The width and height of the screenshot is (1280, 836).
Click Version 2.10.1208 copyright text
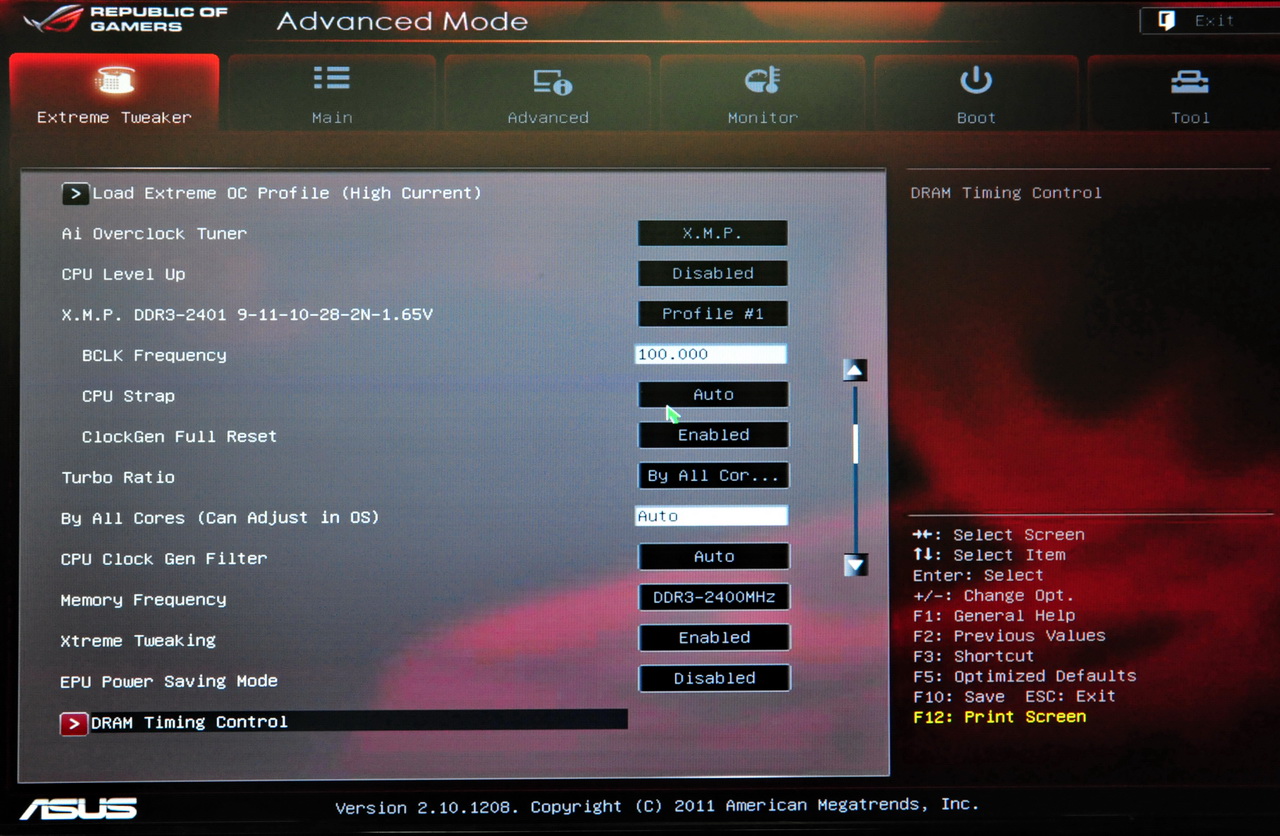656,806
